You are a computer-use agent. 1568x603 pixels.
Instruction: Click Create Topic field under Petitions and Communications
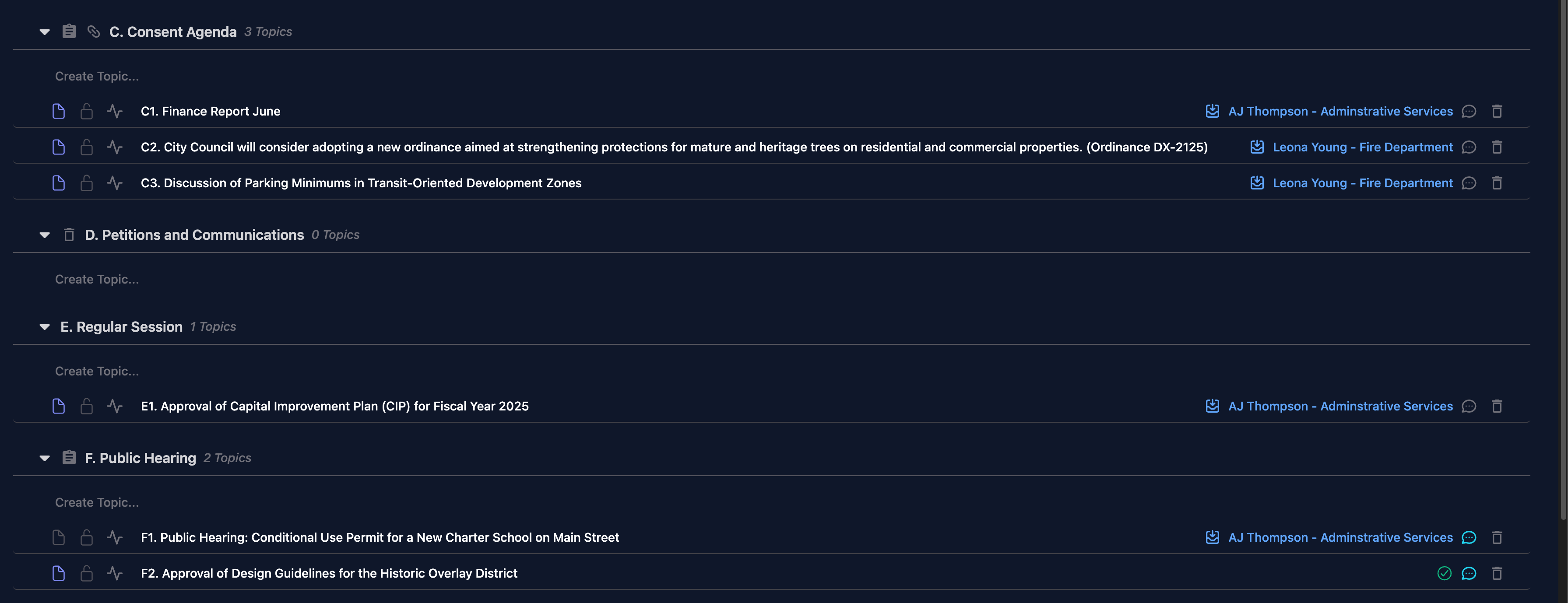coord(97,279)
